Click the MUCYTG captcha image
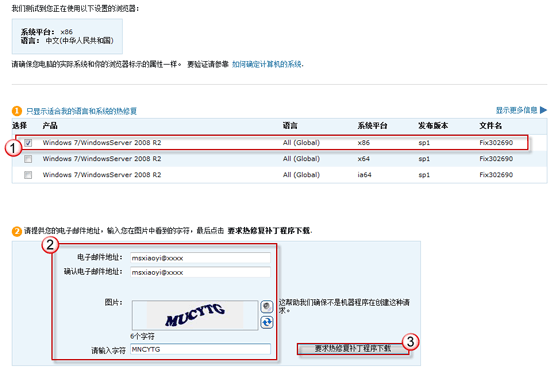 coord(195,315)
